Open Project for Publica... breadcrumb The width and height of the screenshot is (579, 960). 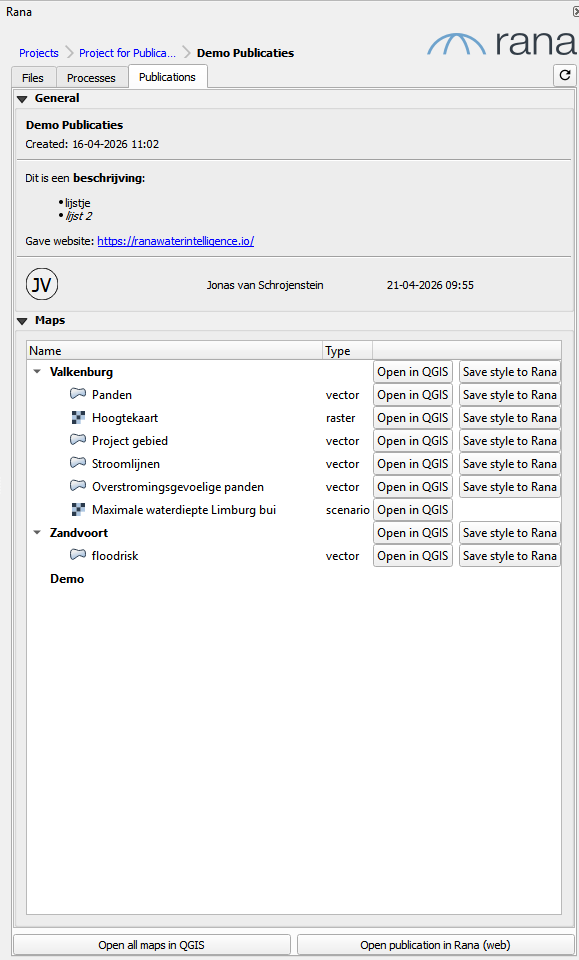click(127, 53)
